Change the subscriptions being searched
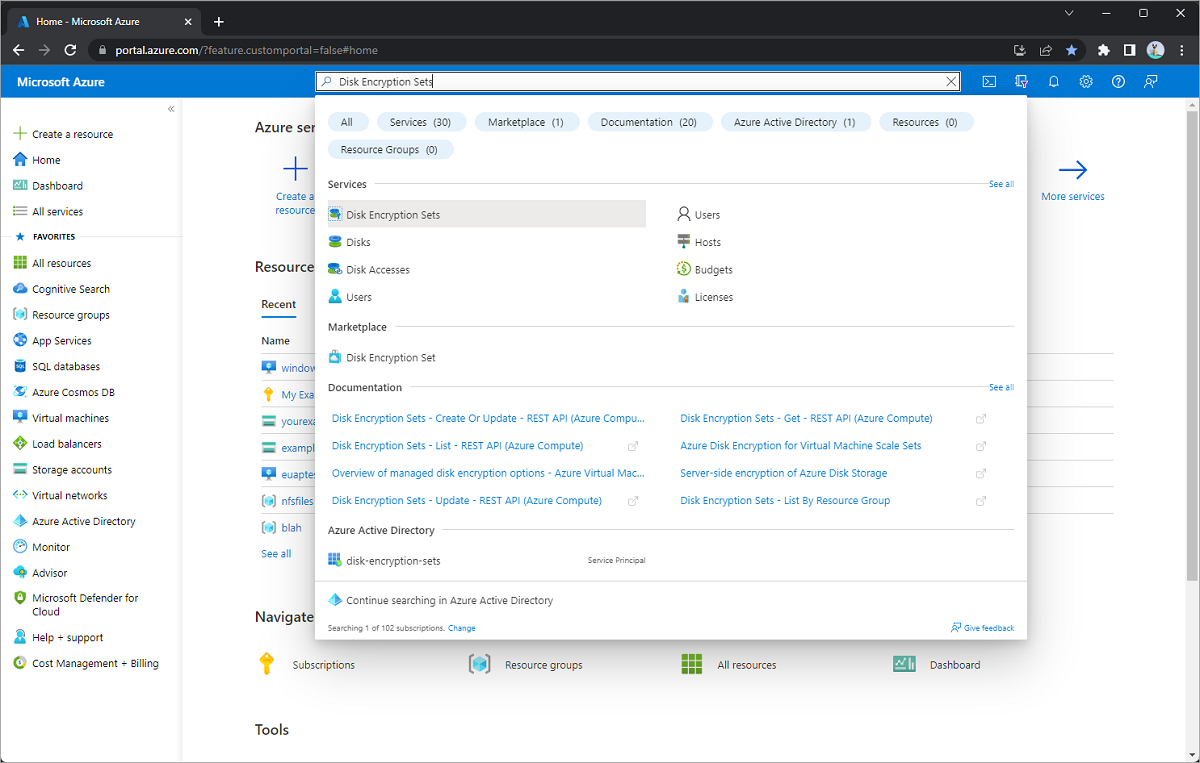Image resolution: width=1200 pixels, height=763 pixels. coord(462,628)
